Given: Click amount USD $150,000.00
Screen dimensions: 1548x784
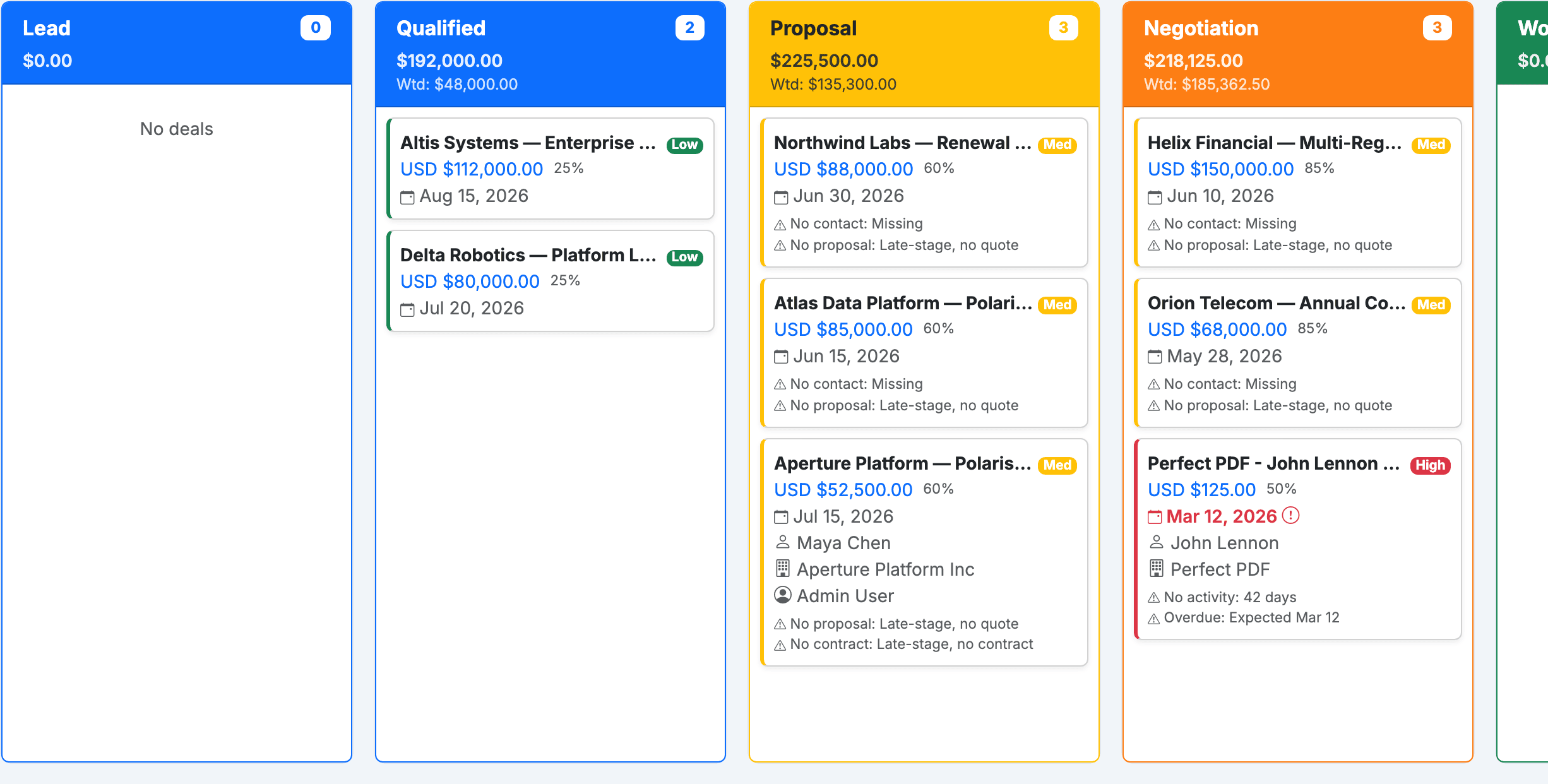Looking at the screenshot, I should click(1220, 169).
